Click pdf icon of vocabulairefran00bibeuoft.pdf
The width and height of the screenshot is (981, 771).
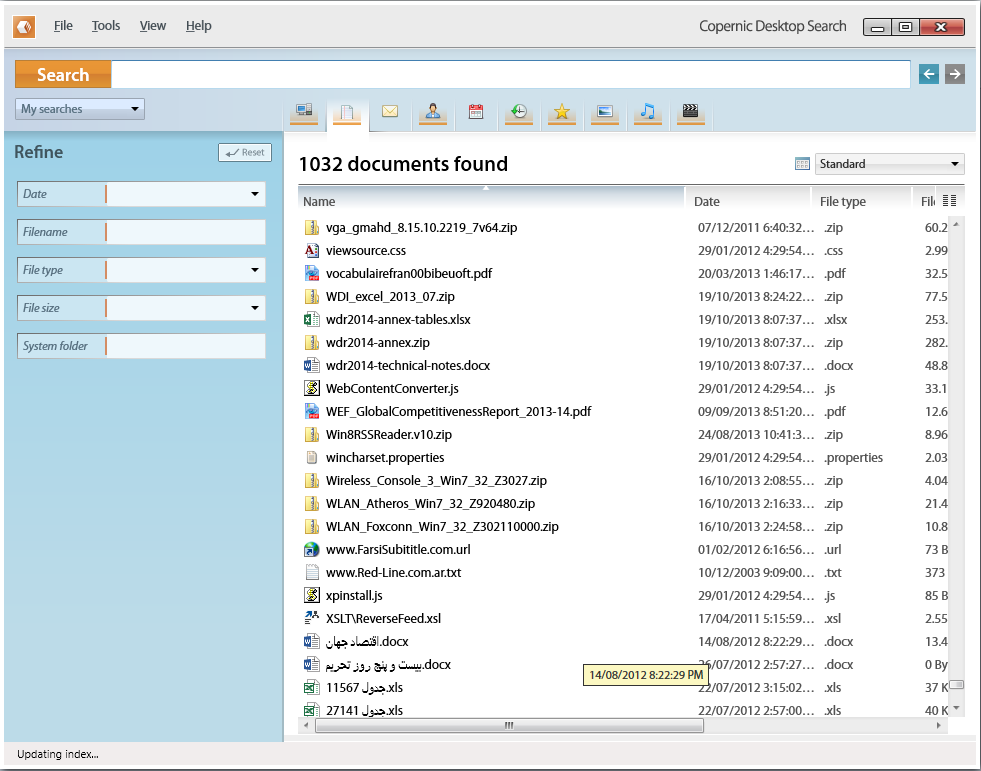tap(311, 273)
